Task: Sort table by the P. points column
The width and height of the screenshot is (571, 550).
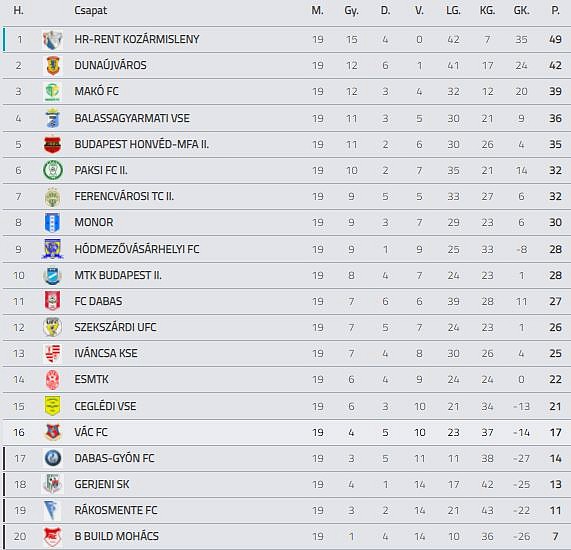Action: tap(555, 11)
